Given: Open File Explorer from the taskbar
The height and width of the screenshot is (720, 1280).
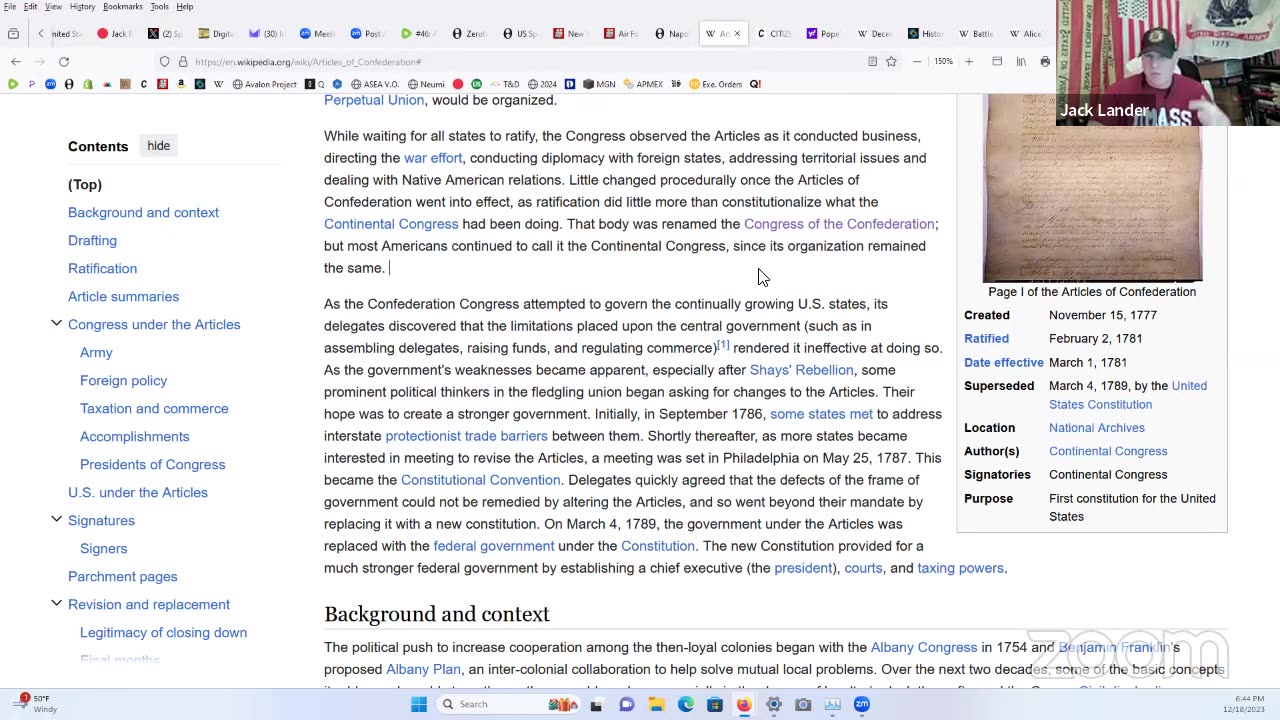Looking at the screenshot, I should [656, 704].
